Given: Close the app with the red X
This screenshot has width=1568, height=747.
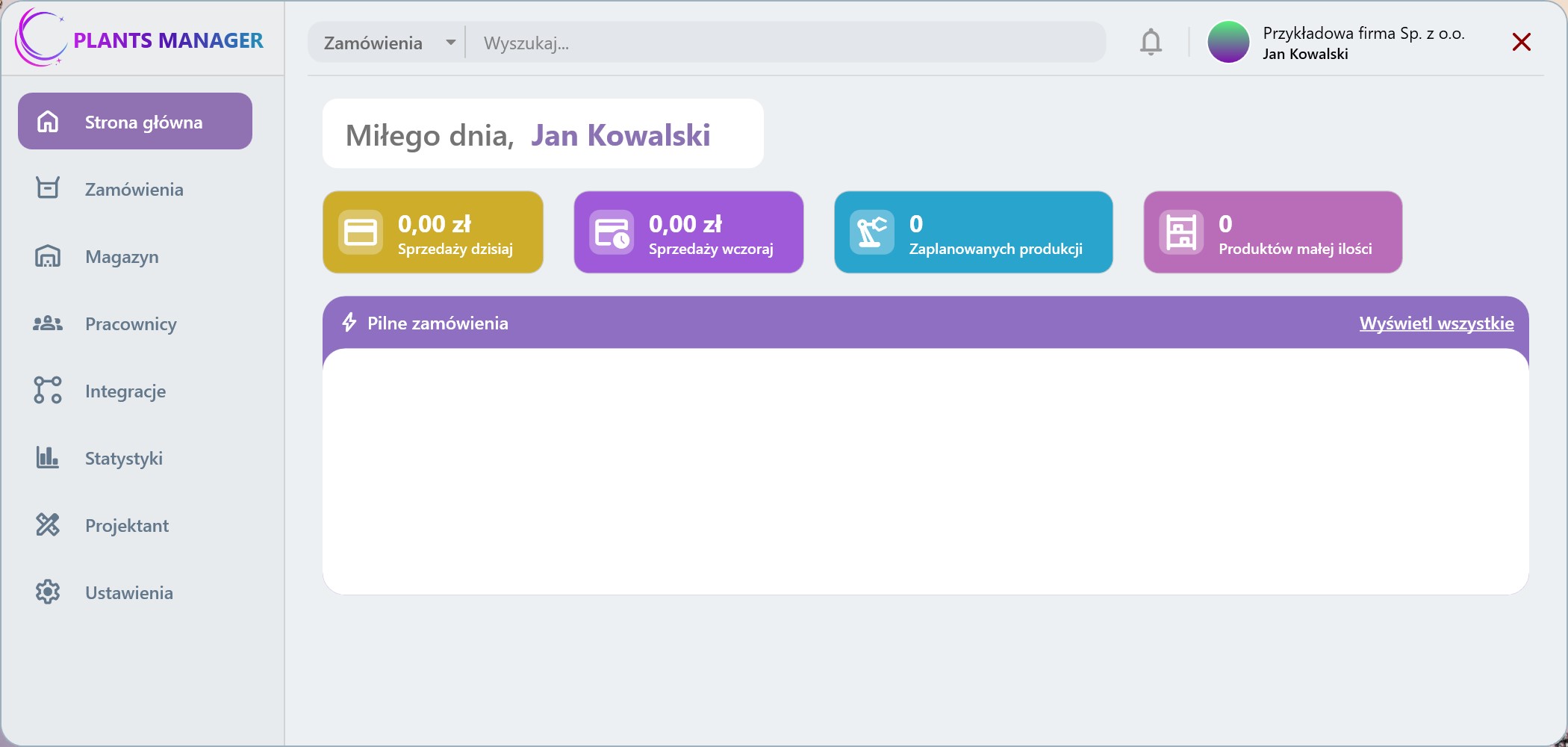Looking at the screenshot, I should [x=1521, y=42].
